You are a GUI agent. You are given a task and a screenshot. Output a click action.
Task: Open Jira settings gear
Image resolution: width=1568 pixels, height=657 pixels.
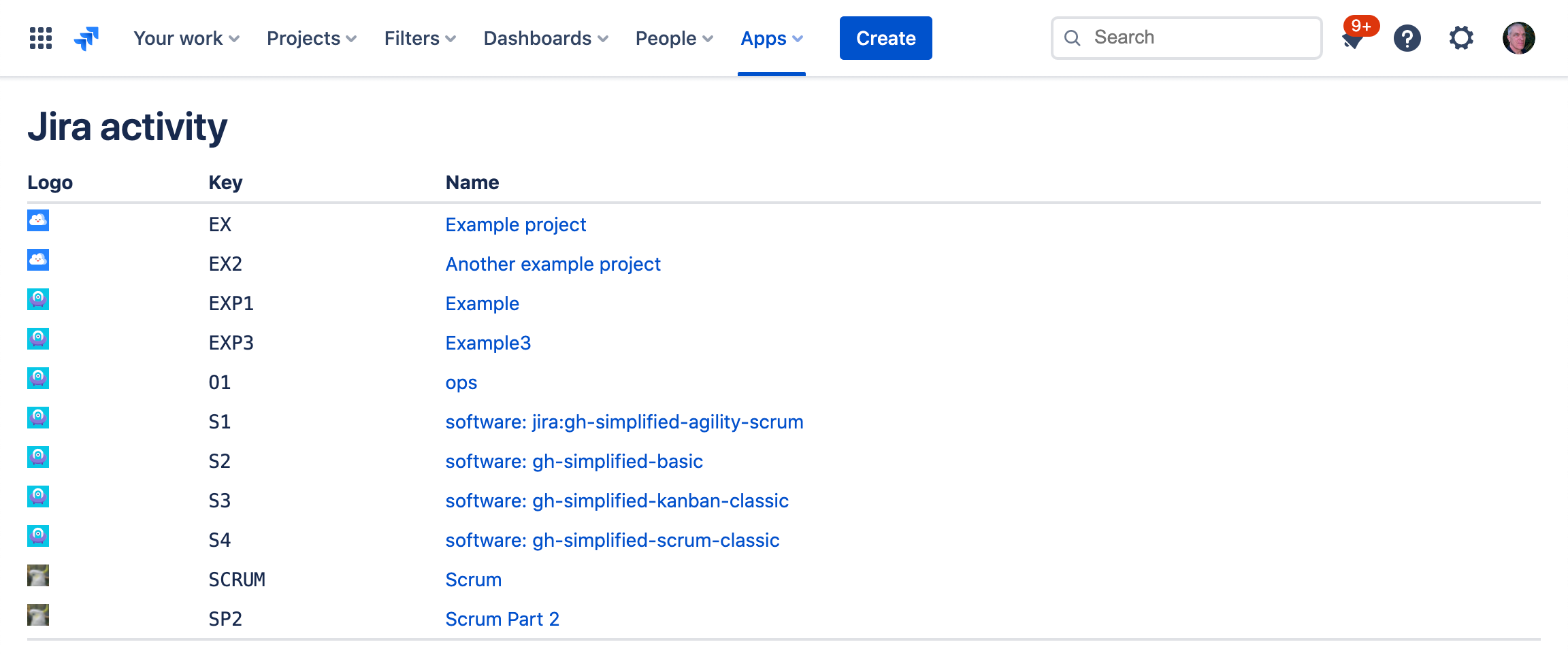coord(1460,38)
